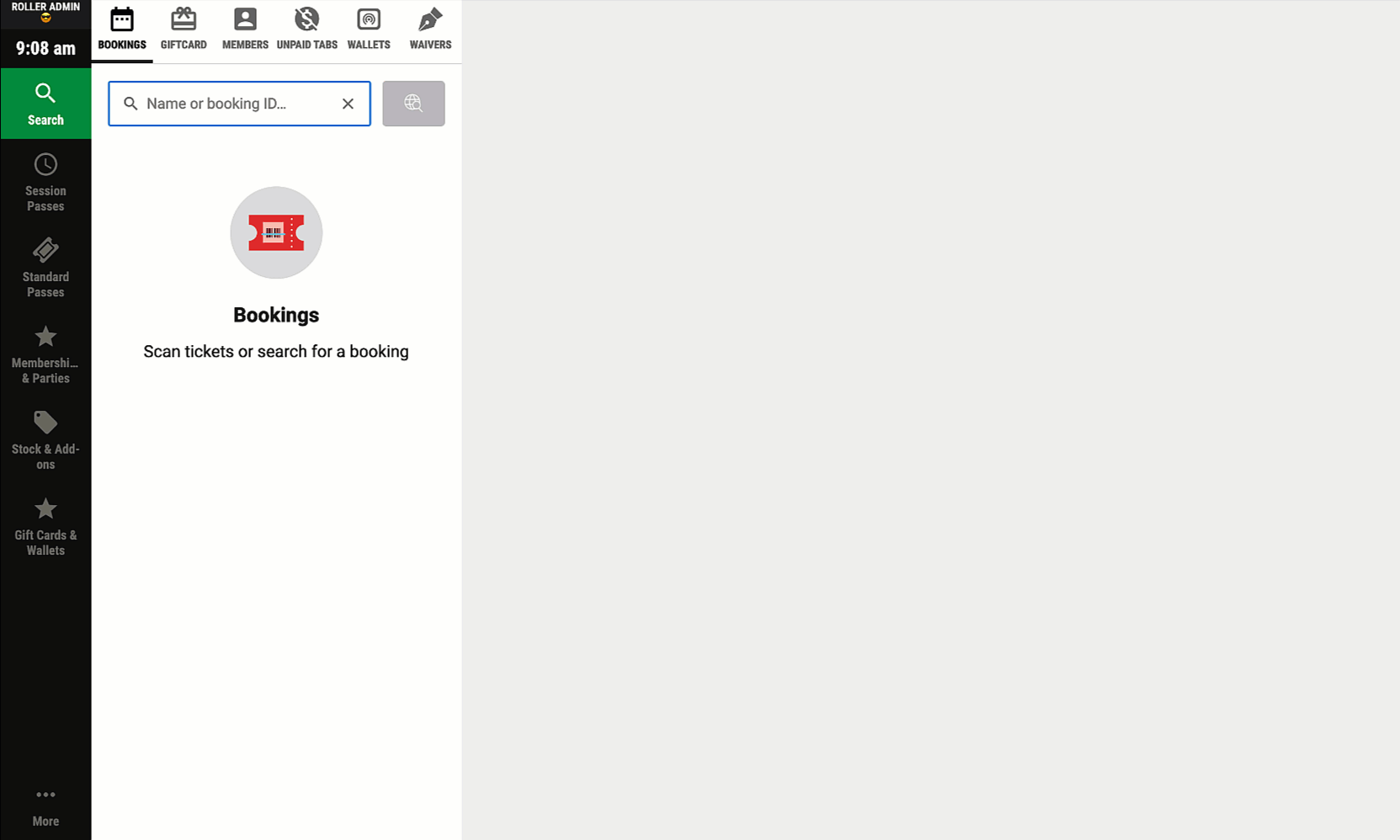
Task: Click the Search sidebar button
Action: pos(45,104)
